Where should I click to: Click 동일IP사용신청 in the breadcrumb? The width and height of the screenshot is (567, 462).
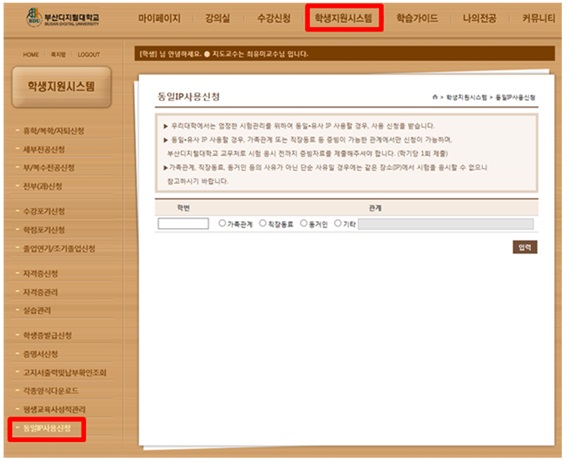[x=515, y=97]
